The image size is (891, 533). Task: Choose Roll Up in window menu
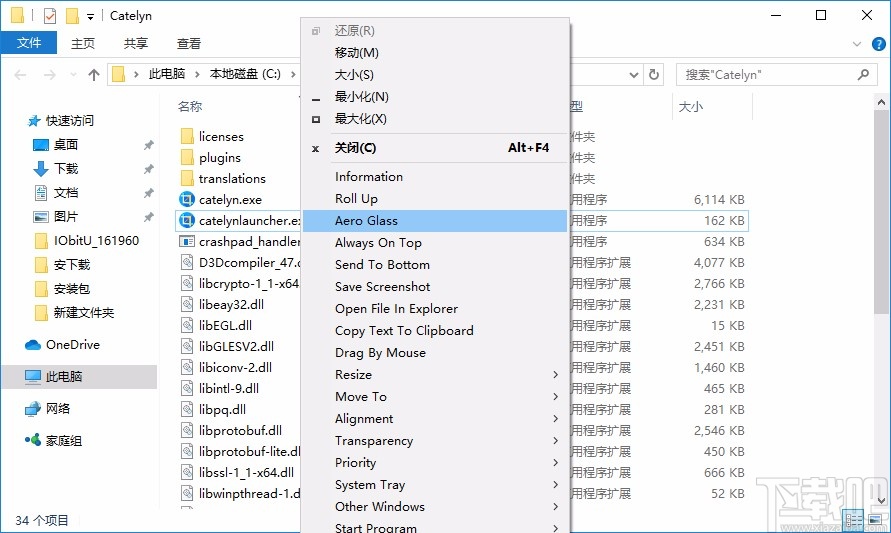(x=435, y=198)
